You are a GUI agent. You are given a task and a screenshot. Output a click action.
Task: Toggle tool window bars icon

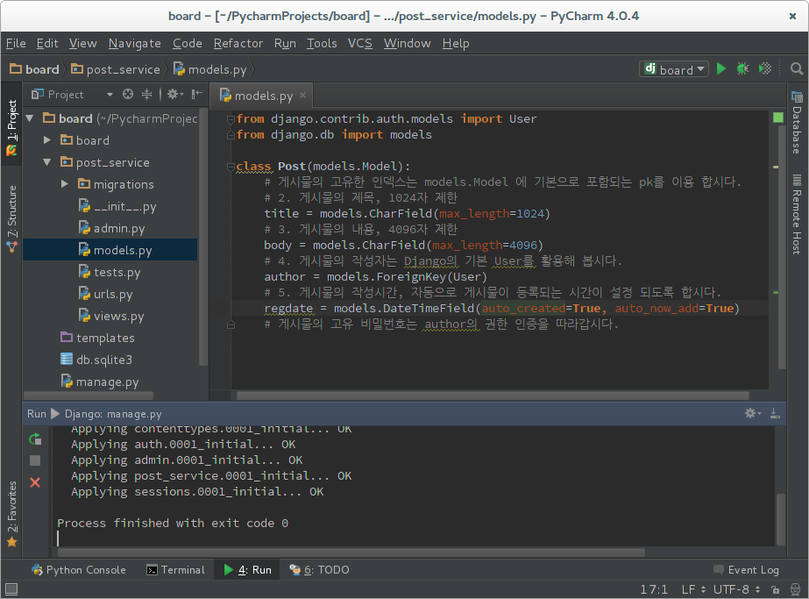point(11,589)
